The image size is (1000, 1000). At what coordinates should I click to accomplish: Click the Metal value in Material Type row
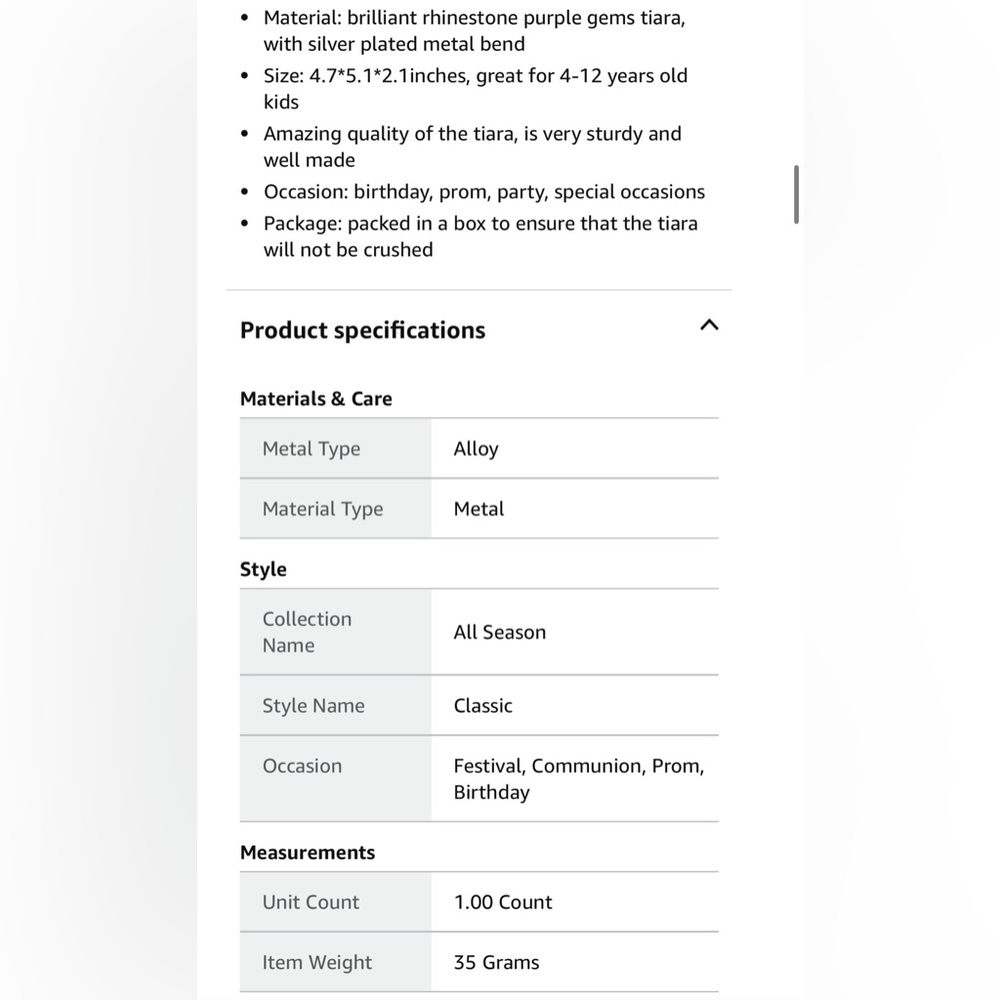[478, 509]
